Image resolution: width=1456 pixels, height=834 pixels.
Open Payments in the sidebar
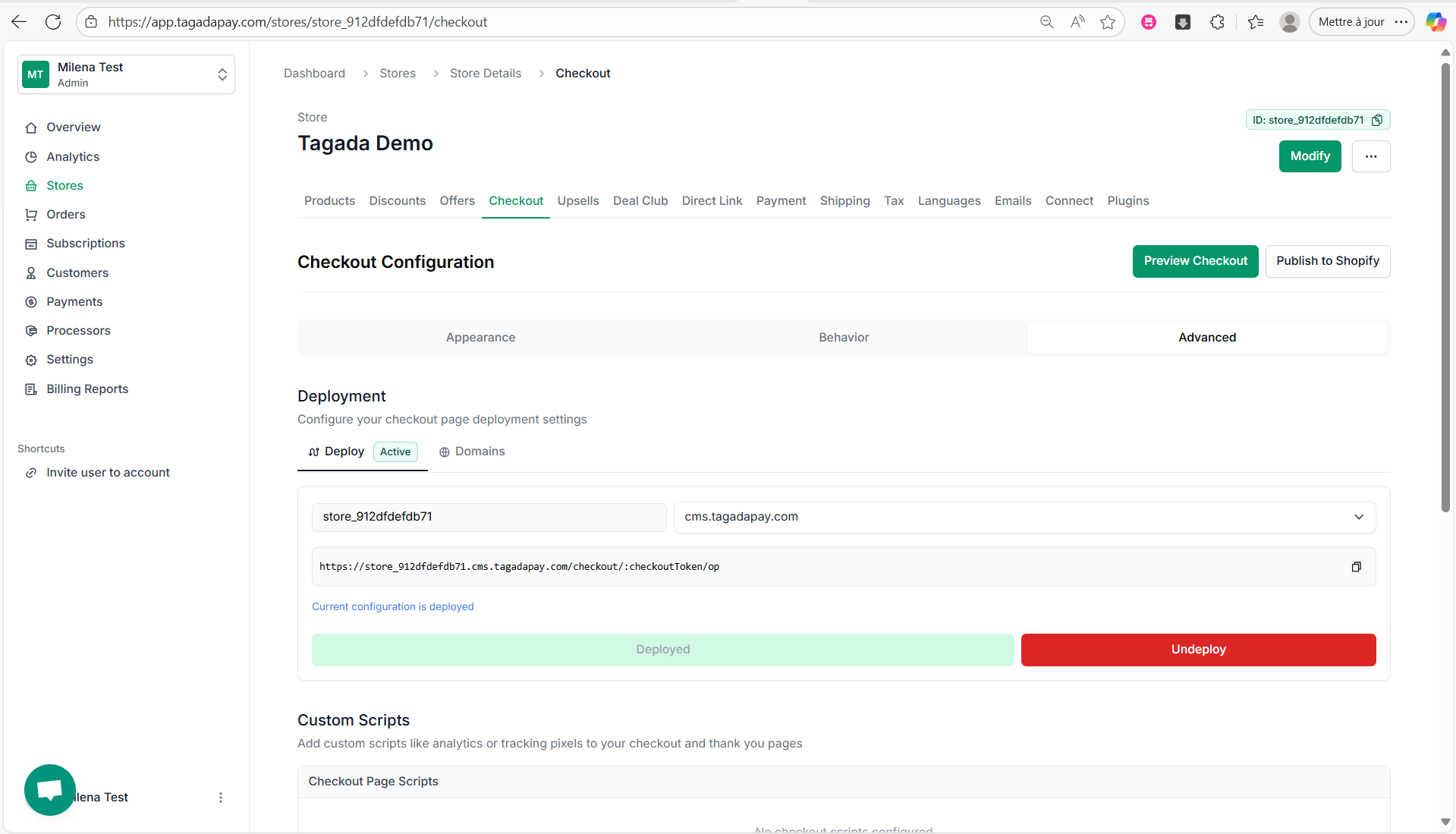(x=74, y=302)
